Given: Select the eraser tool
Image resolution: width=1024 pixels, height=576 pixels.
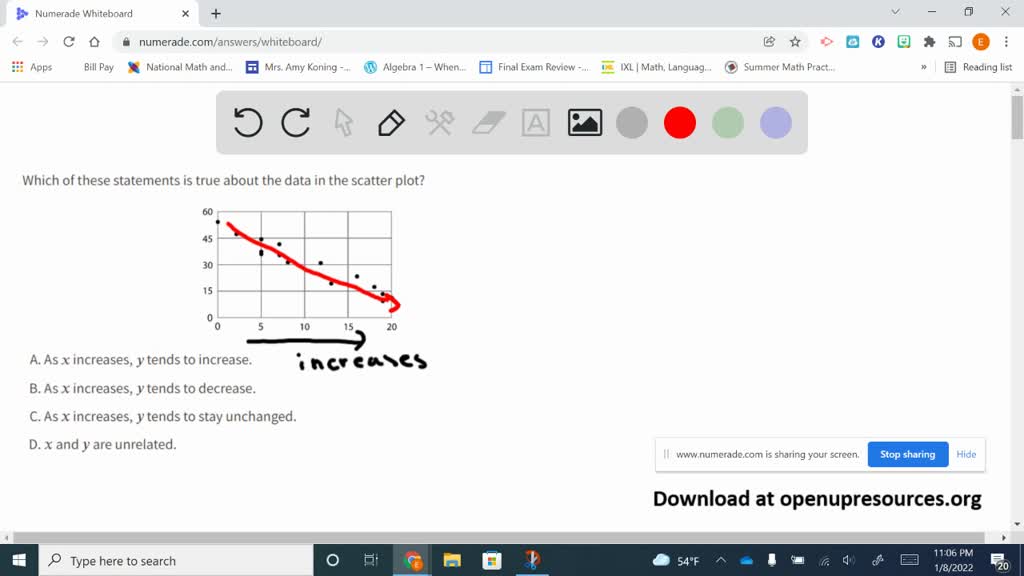Looking at the screenshot, I should click(x=488, y=122).
